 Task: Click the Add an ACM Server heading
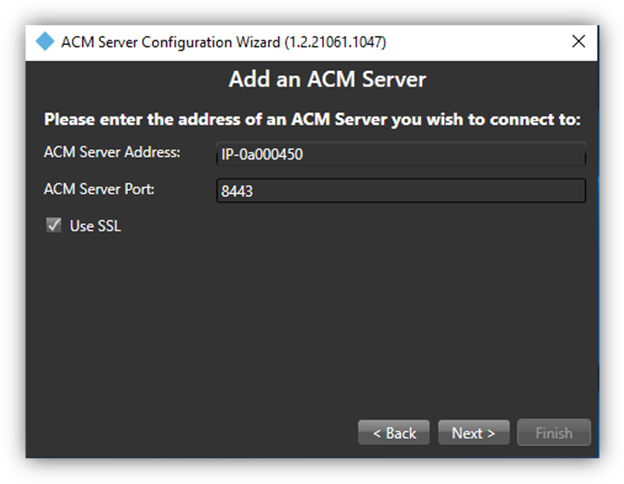click(x=312, y=78)
